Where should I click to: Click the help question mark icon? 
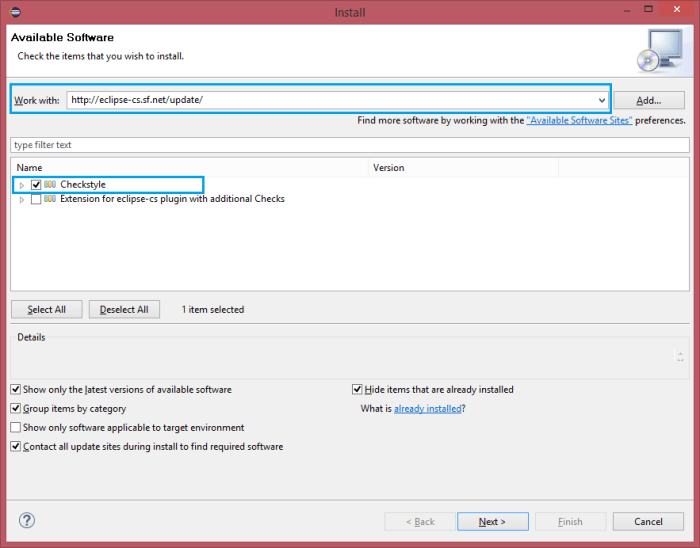click(27, 520)
